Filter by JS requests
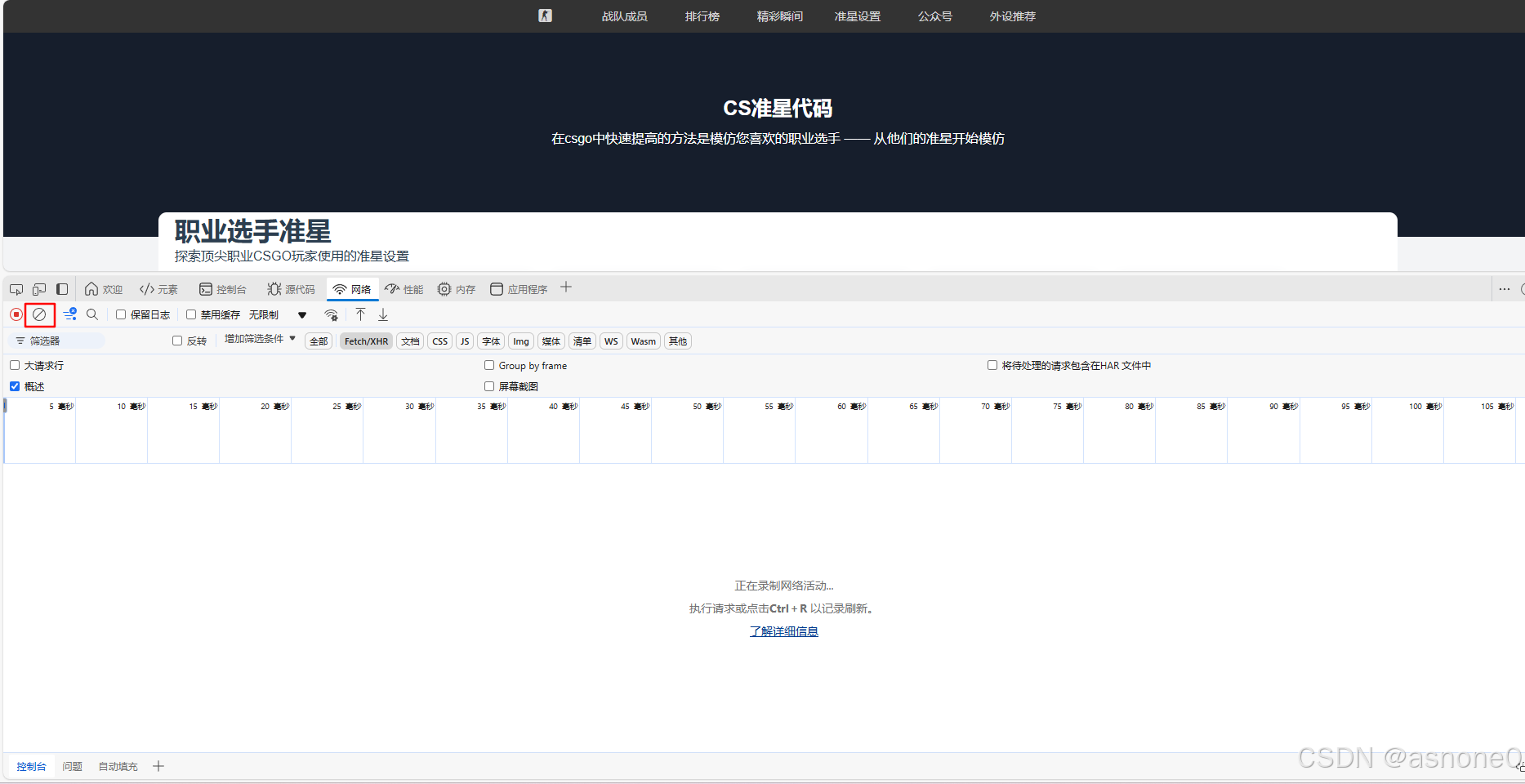This screenshot has height=784, width=1525. click(x=465, y=341)
